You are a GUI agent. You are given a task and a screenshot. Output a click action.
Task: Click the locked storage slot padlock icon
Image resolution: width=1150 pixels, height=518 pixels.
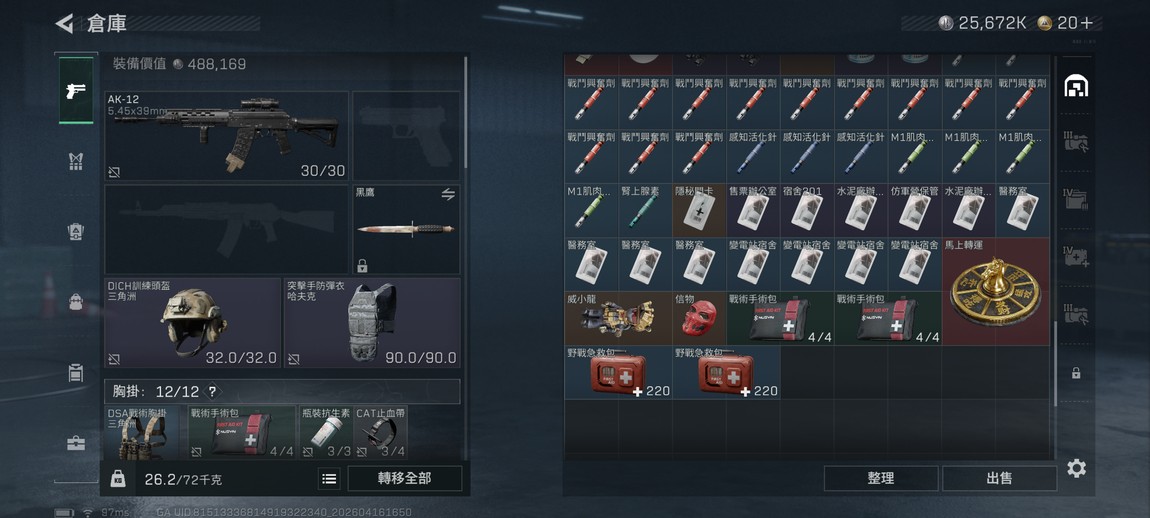click(x=1076, y=373)
